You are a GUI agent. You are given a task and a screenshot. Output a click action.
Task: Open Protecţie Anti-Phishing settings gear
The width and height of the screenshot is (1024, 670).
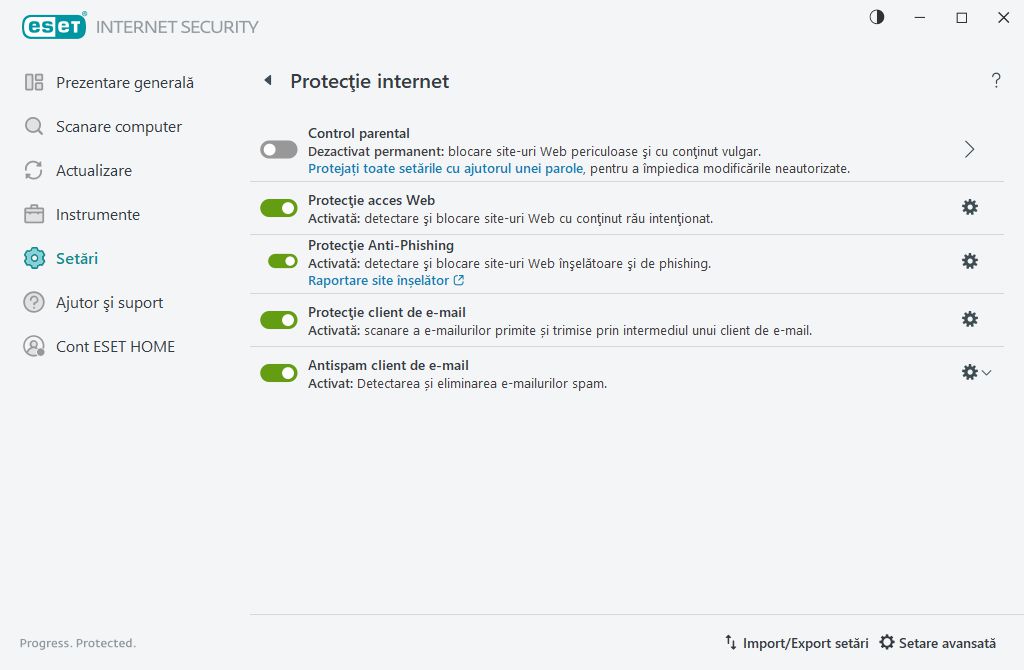pyautogui.click(x=969, y=260)
